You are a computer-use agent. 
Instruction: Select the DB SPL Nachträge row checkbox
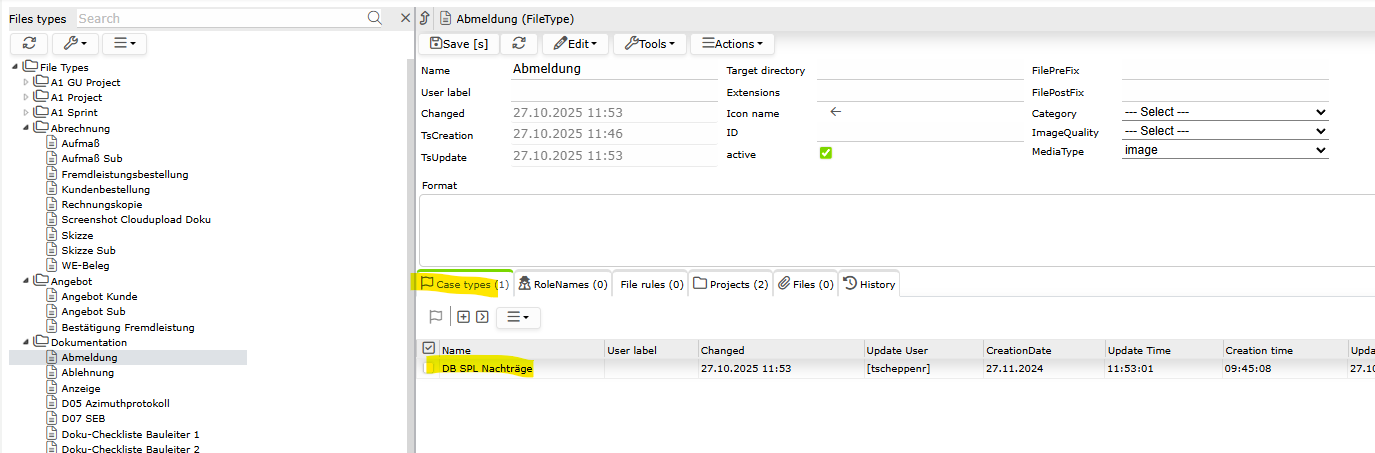point(429,368)
